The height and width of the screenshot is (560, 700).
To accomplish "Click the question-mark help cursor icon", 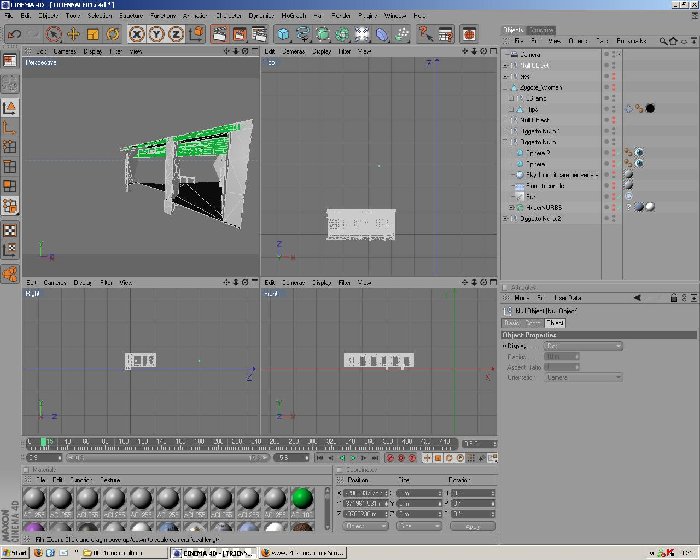I will pos(425,34).
